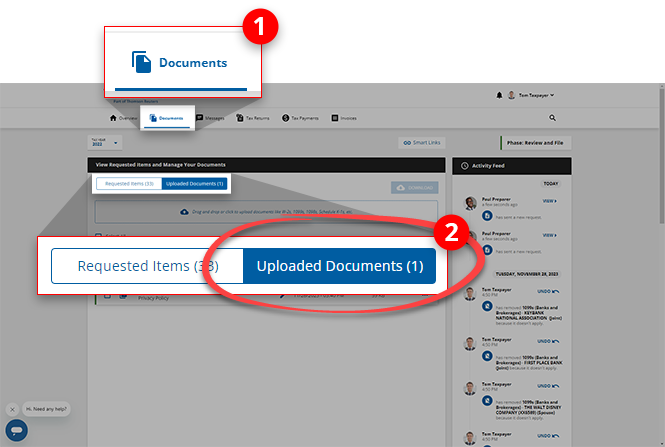The width and height of the screenshot is (665, 447).
Task: Click Tom Taxpayer avatar in KEYBANK feed entry
Action: pyautogui.click(x=470, y=293)
